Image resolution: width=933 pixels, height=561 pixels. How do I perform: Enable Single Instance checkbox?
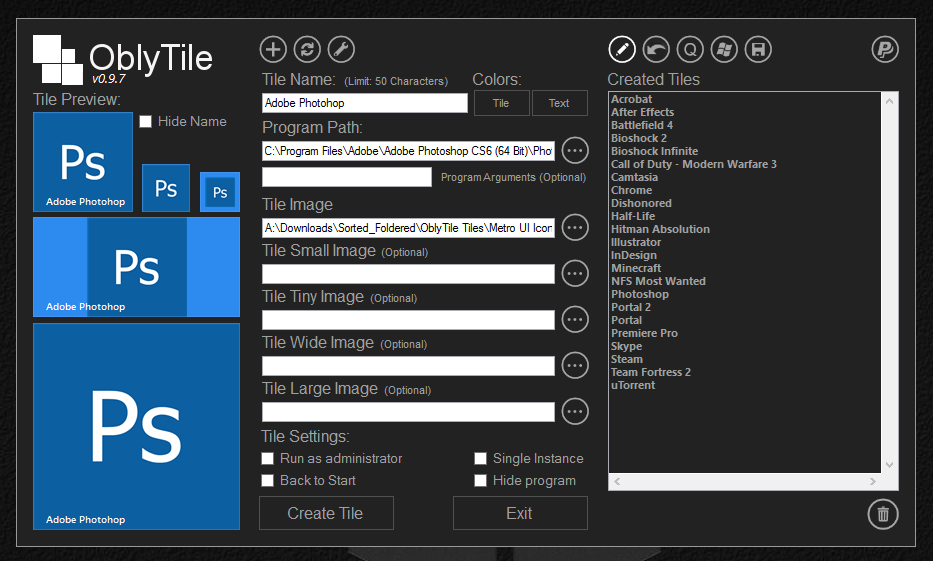click(x=480, y=459)
